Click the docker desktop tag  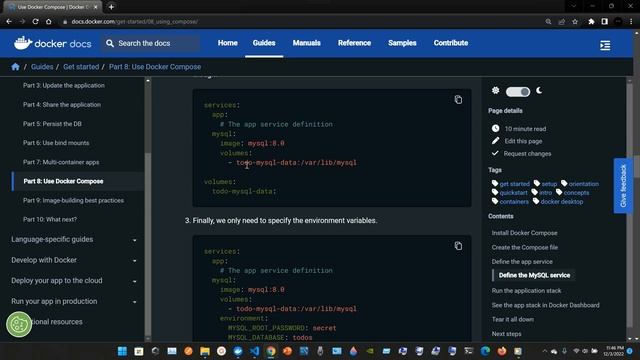pyautogui.click(x=562, y=202)
